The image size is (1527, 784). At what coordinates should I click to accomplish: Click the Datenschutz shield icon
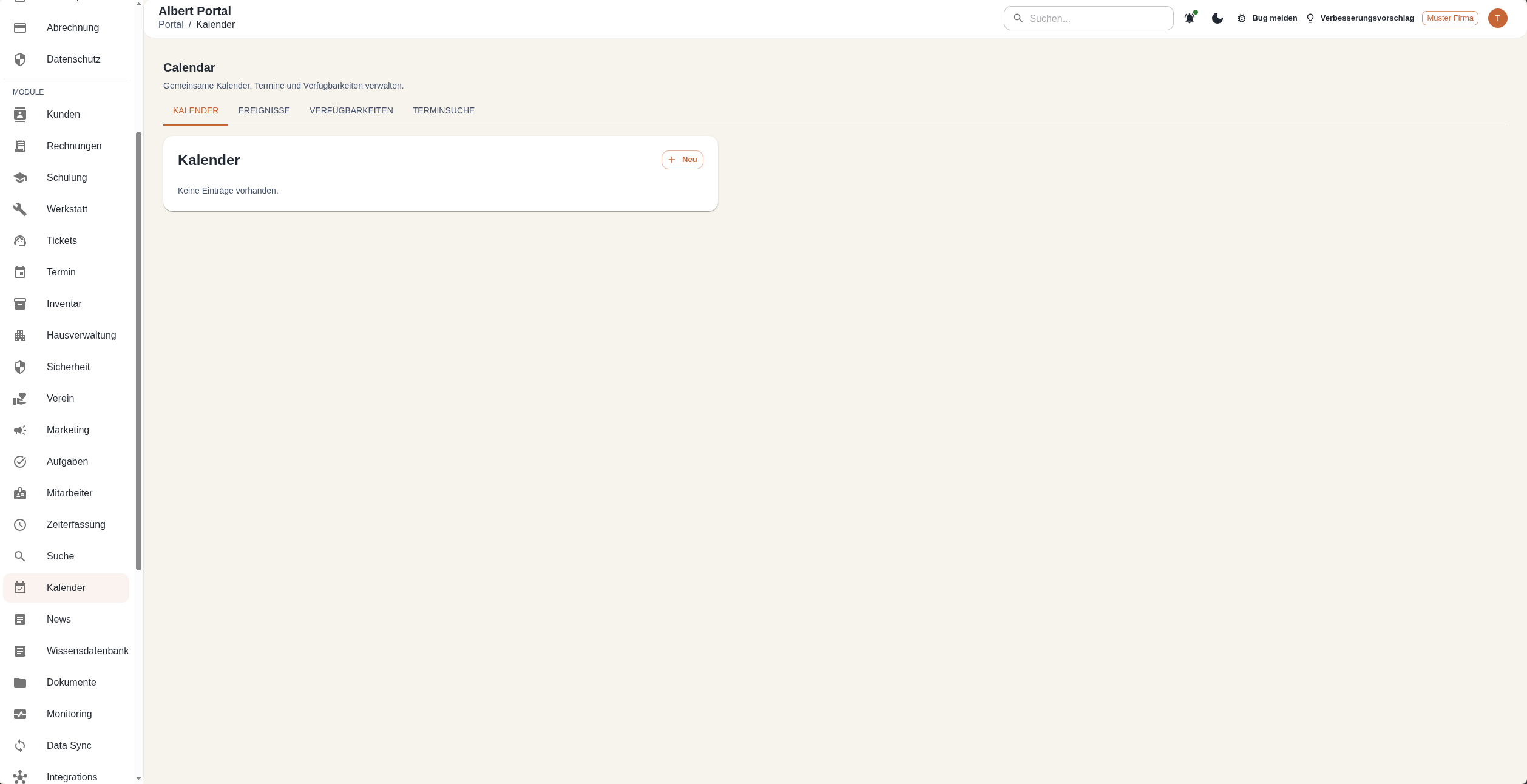pyautogui.click(x=20, y=59)
